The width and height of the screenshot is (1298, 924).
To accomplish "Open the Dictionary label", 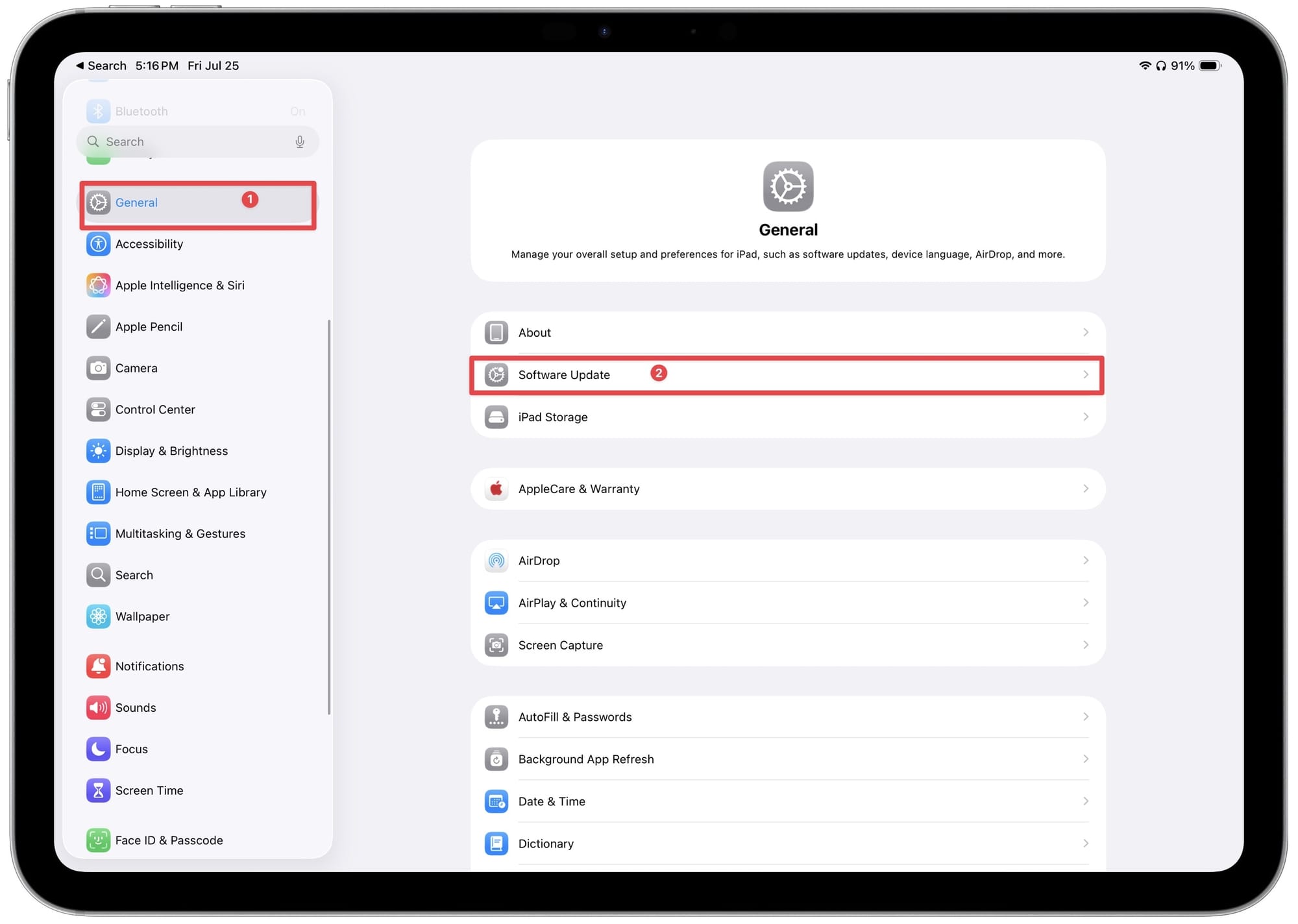I will click(x=546, y=844).
